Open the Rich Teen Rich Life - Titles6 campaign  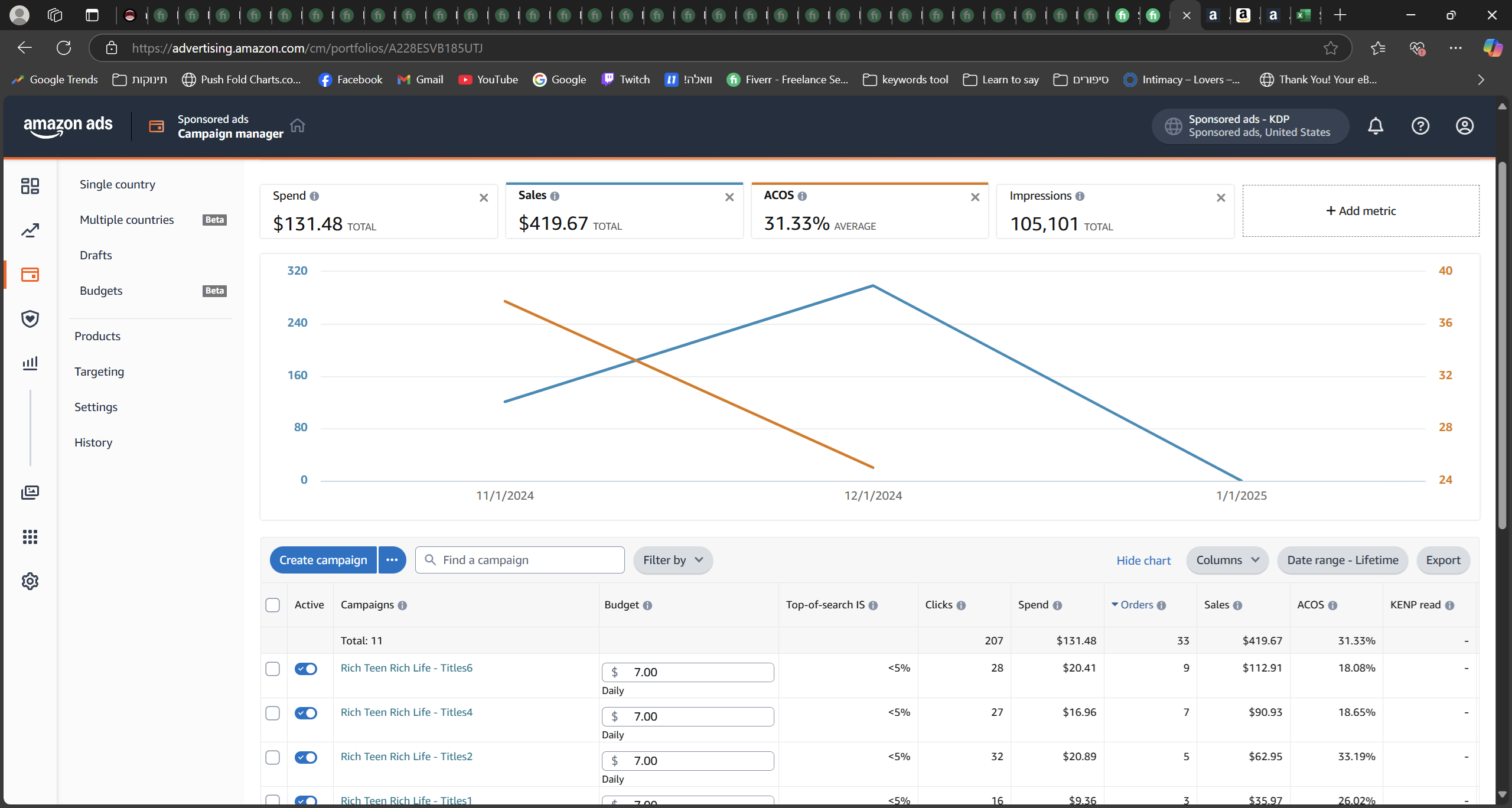[x=406, y=668]
